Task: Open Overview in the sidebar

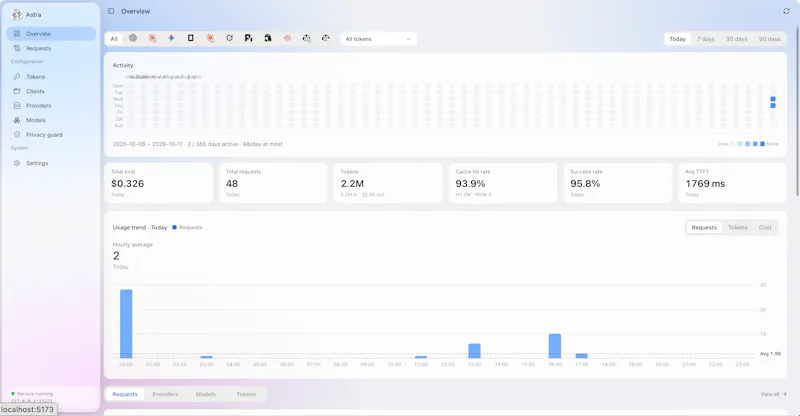Action: pyautogui.click(x=51, y=34)
